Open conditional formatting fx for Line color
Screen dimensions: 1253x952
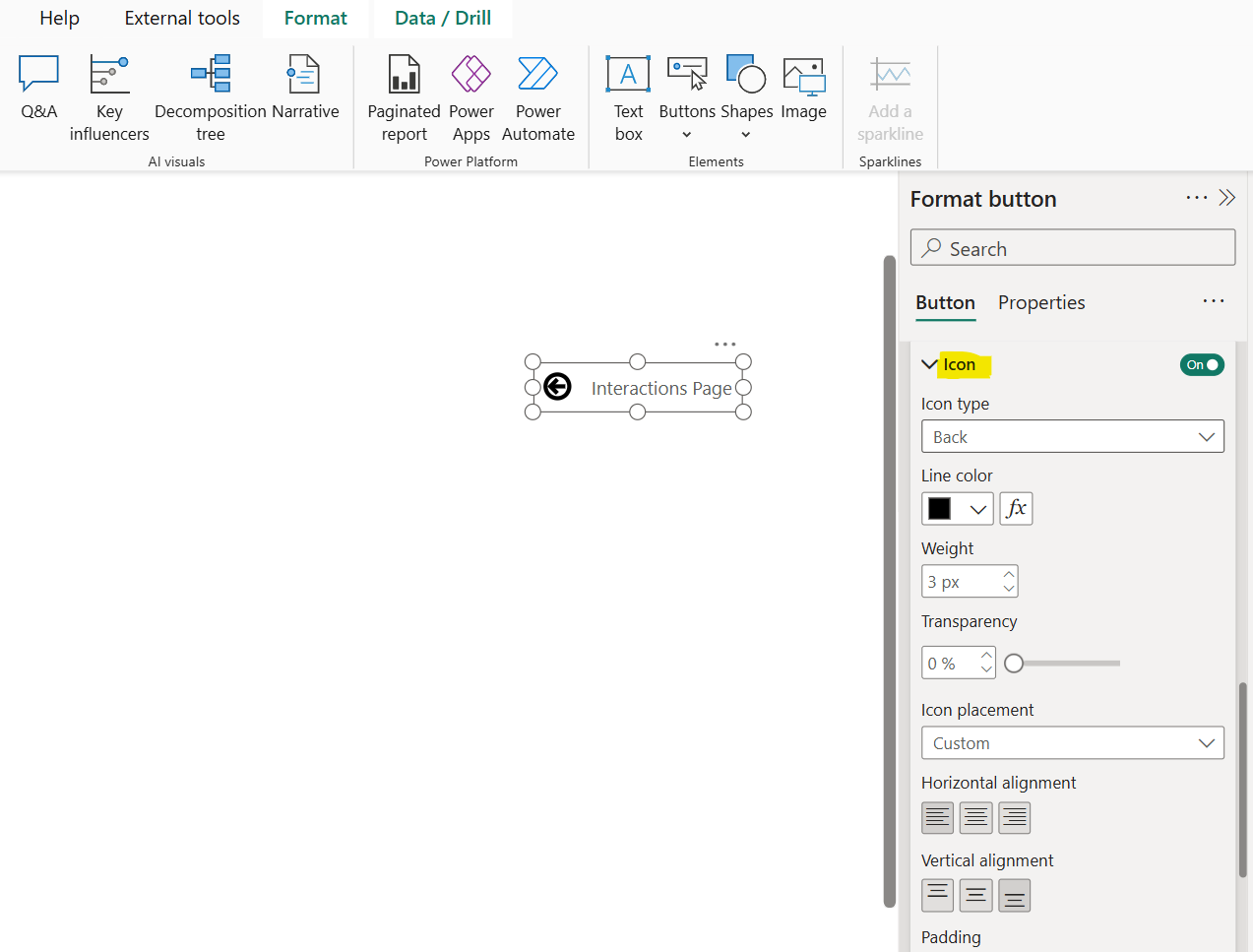[x=1016, y=508]
